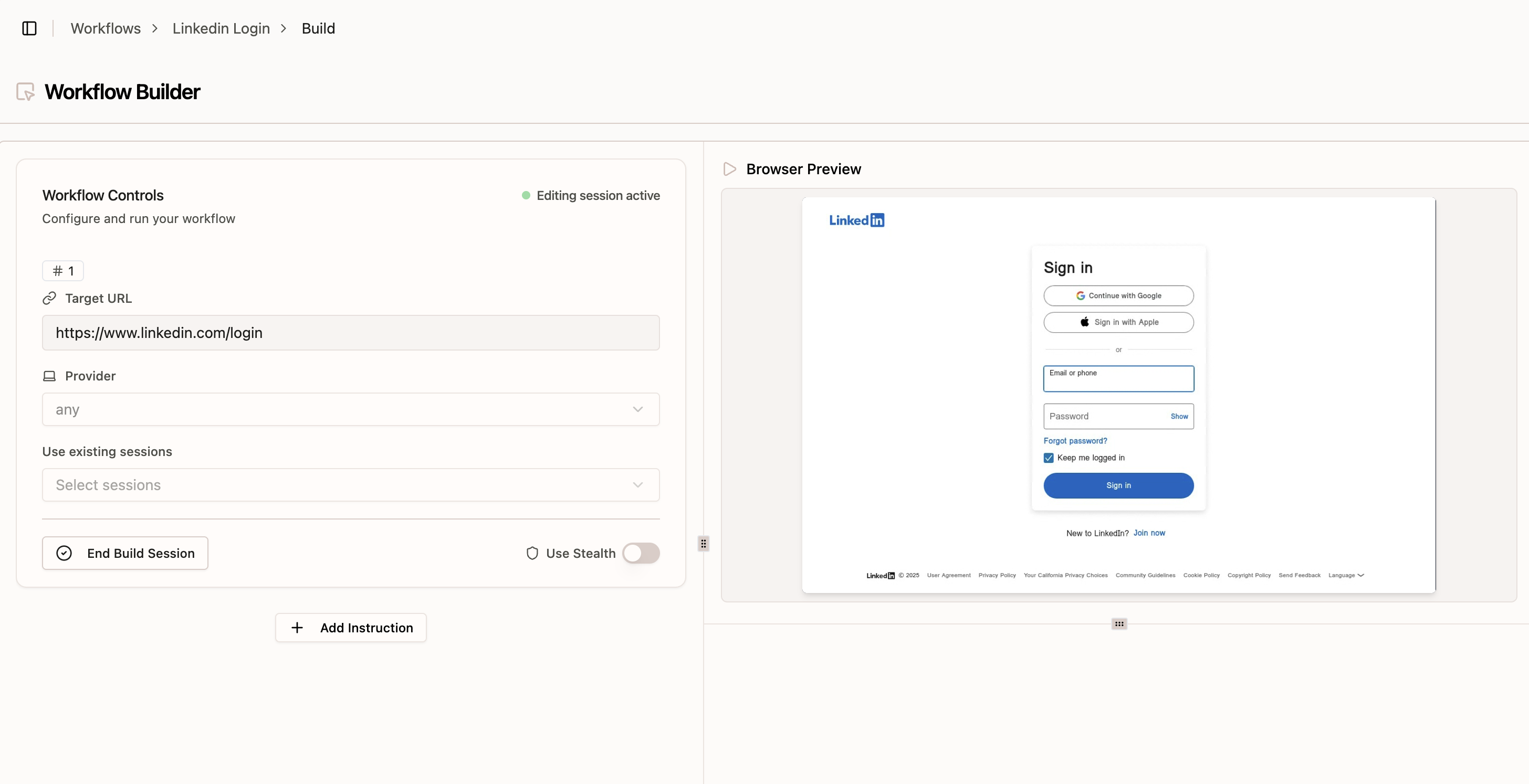Click the Provider laptop icon
The image size is (1529, 784).
click(49, 376)
